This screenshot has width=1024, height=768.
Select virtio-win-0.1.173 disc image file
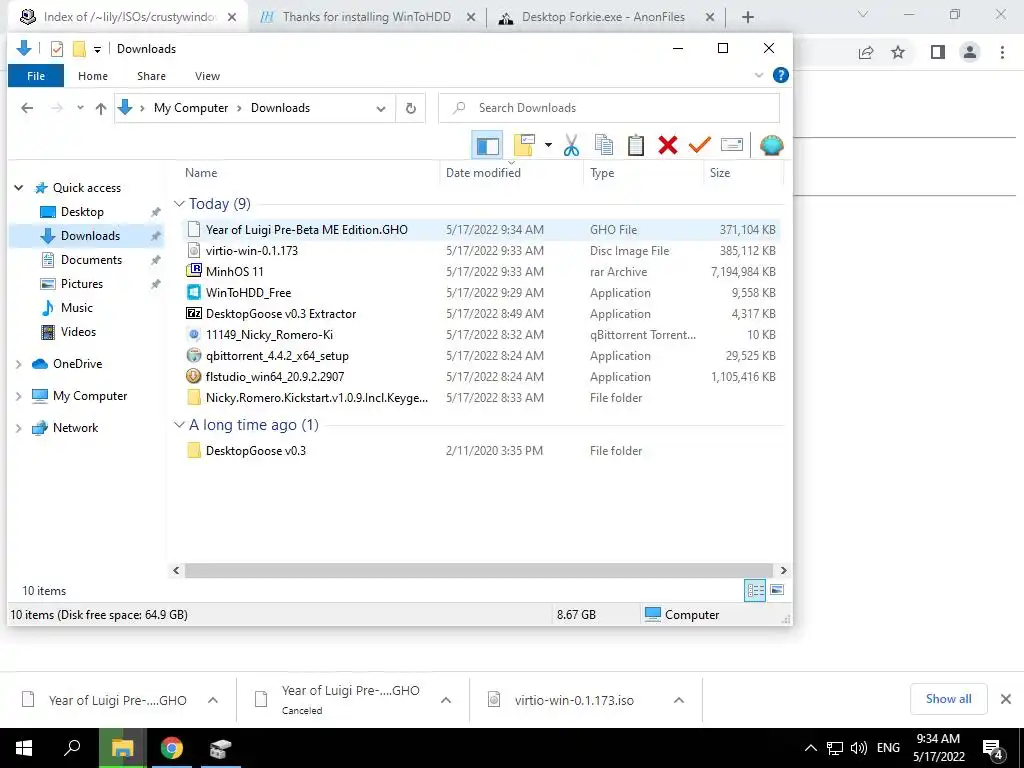click(x=481, y=251)
